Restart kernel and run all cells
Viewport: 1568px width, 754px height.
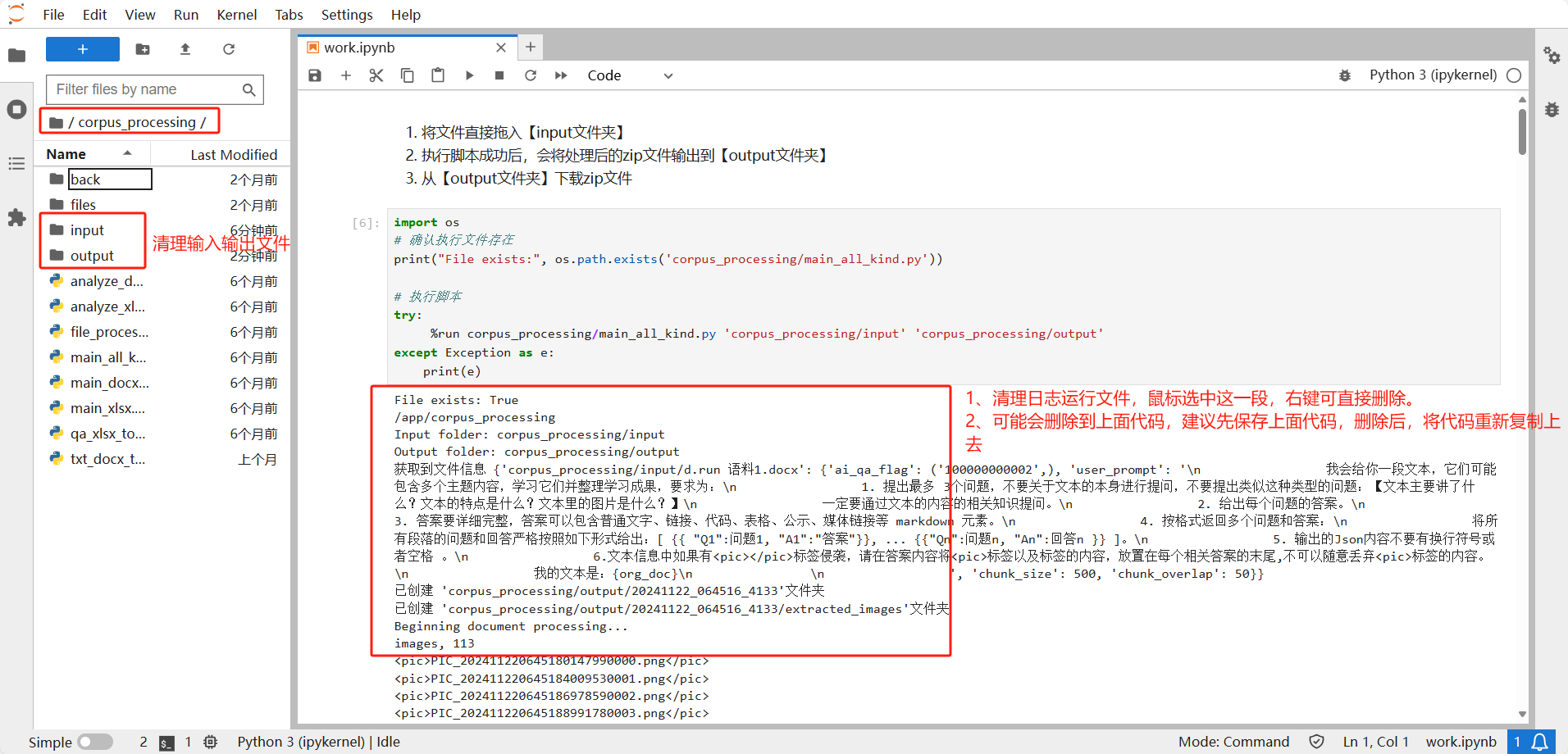pyautogui.click(x=561, y=75)
